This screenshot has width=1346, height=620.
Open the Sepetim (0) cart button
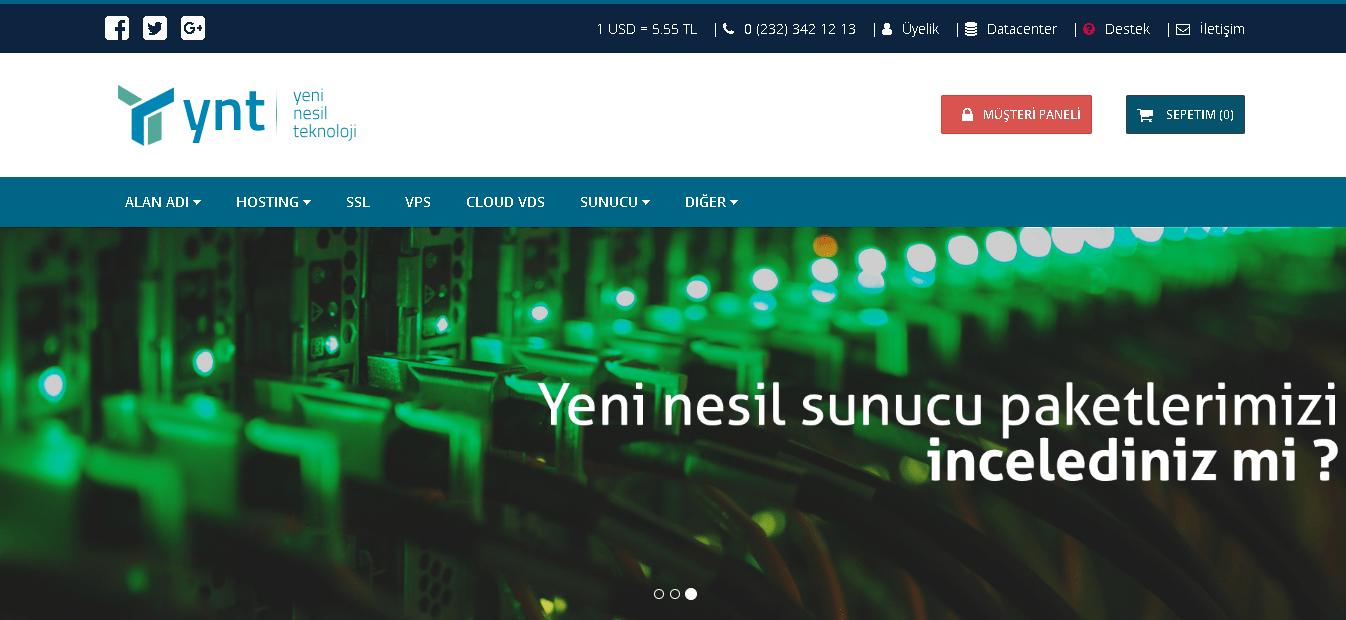[x=1185, y=114]
